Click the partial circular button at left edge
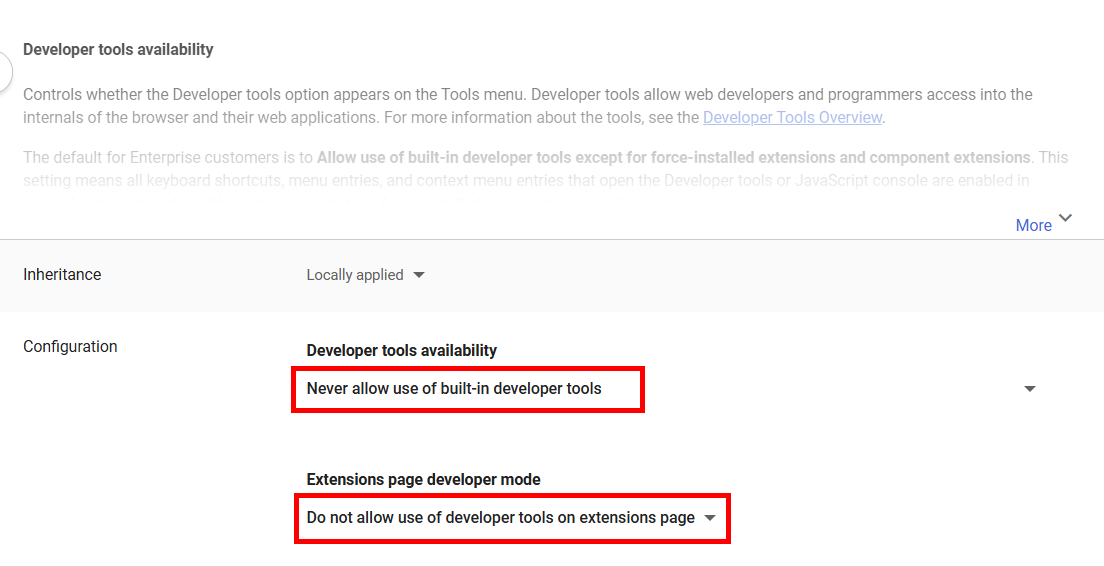This screenshot has width=1104, height=566. (5, 72)
